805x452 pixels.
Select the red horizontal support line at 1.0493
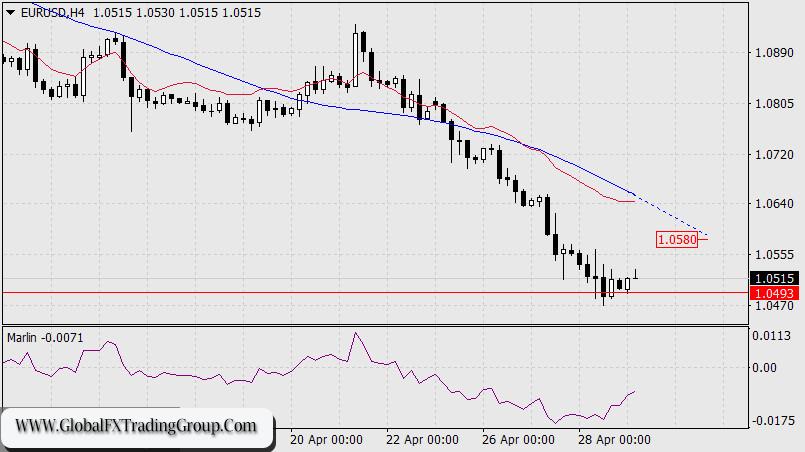coord(376,293)
